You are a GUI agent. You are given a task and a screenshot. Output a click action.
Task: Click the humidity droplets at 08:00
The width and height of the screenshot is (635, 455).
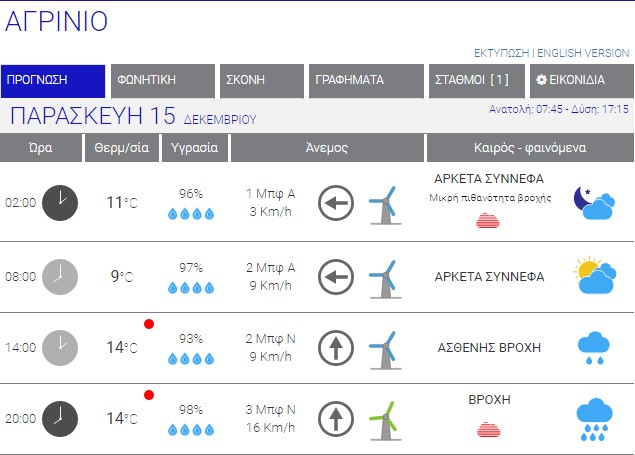(x=190, y=288)
